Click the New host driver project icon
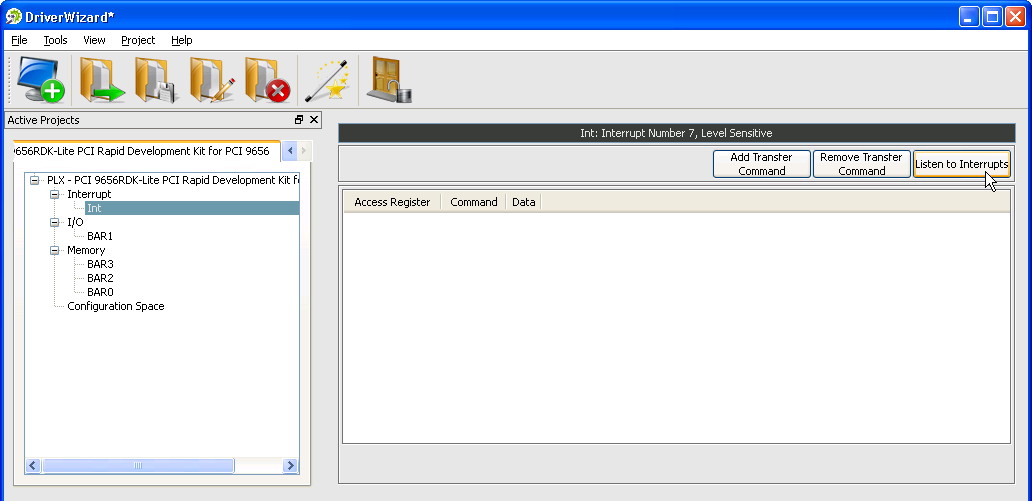The image size is (1032, 501). point(41,80)
